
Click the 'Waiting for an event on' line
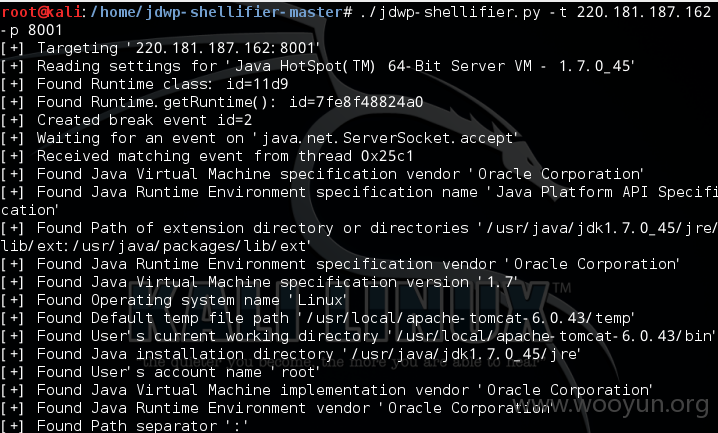[x=259, y=138]
